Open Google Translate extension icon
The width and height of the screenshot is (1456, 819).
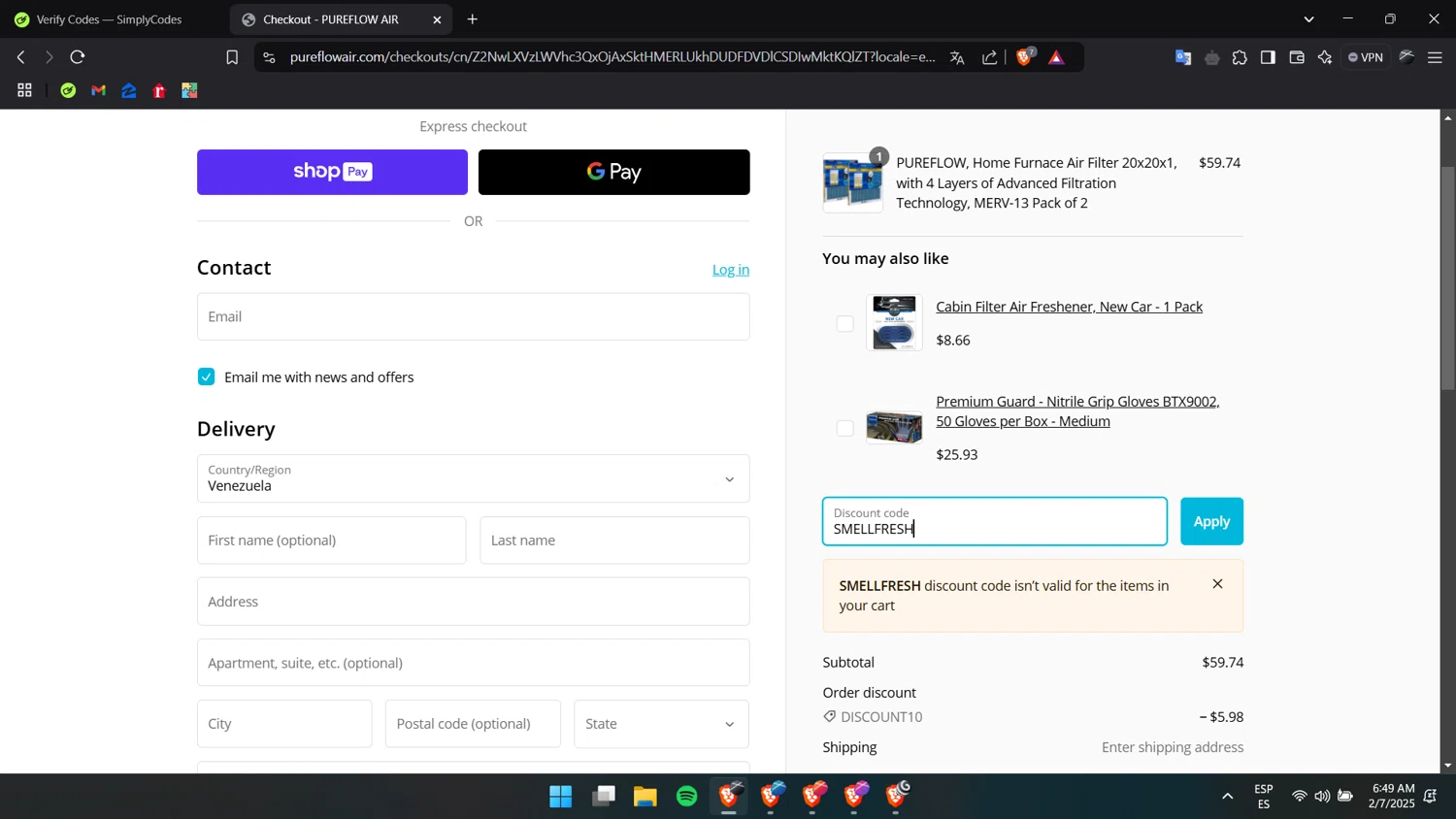click(x=1182, y=57)
